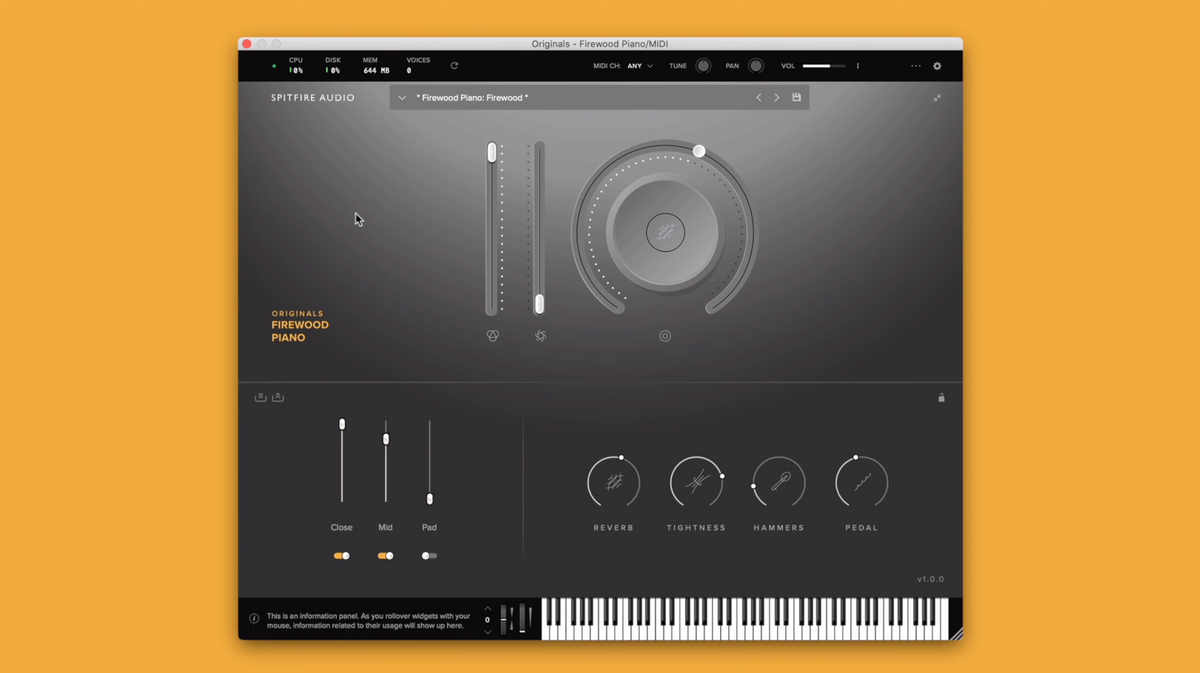Click the lock icon in mixer panel

[x=941, y=398]
